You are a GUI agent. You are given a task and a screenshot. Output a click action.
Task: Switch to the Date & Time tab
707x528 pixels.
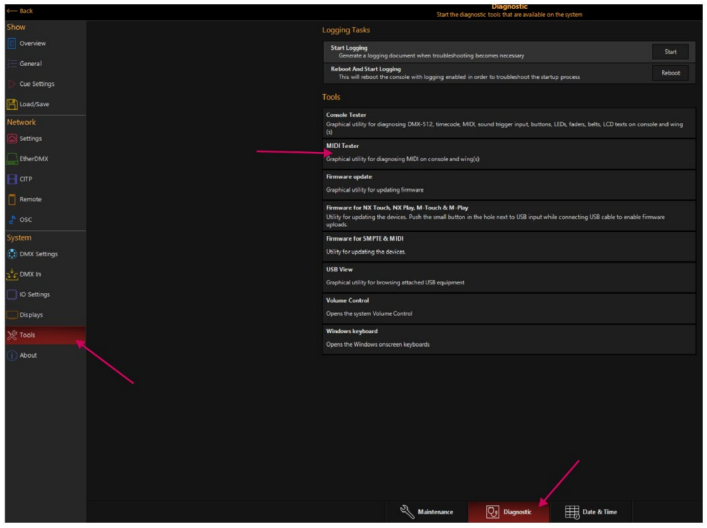[x=590, y=511]
